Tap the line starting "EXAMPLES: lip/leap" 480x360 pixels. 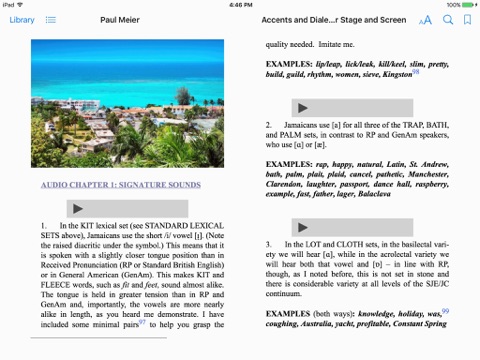point(357,64)
